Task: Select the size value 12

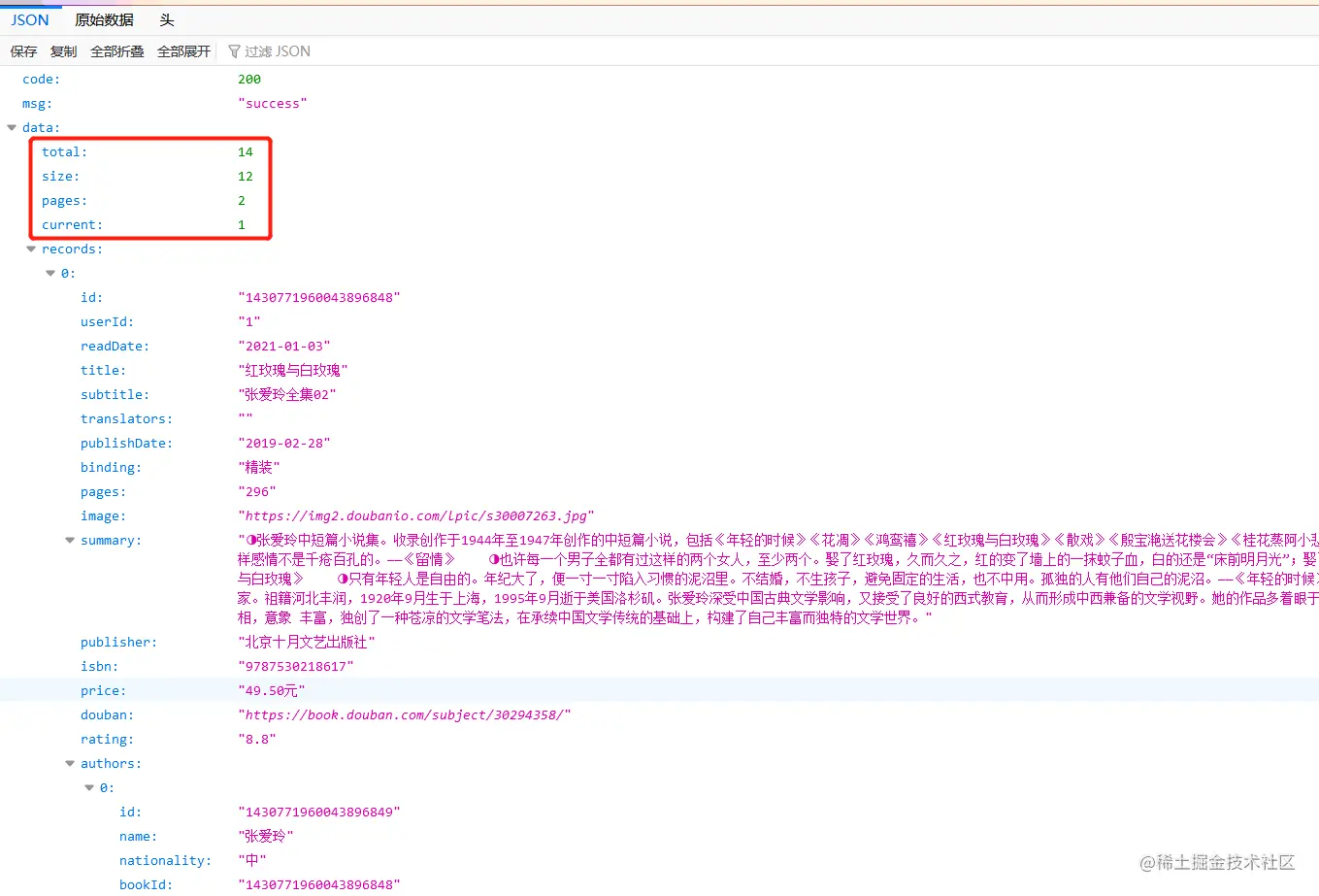Action: (246, 177)
